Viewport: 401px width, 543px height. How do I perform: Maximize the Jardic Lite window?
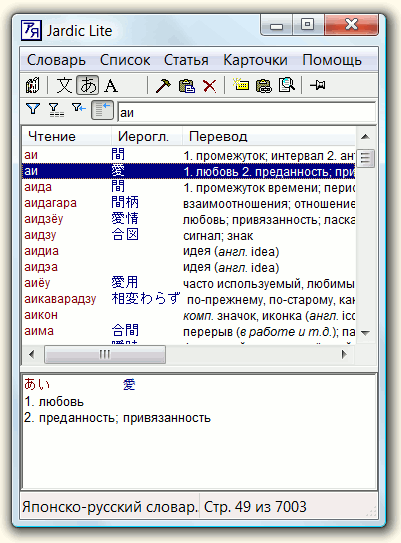[x=308, y=25]
